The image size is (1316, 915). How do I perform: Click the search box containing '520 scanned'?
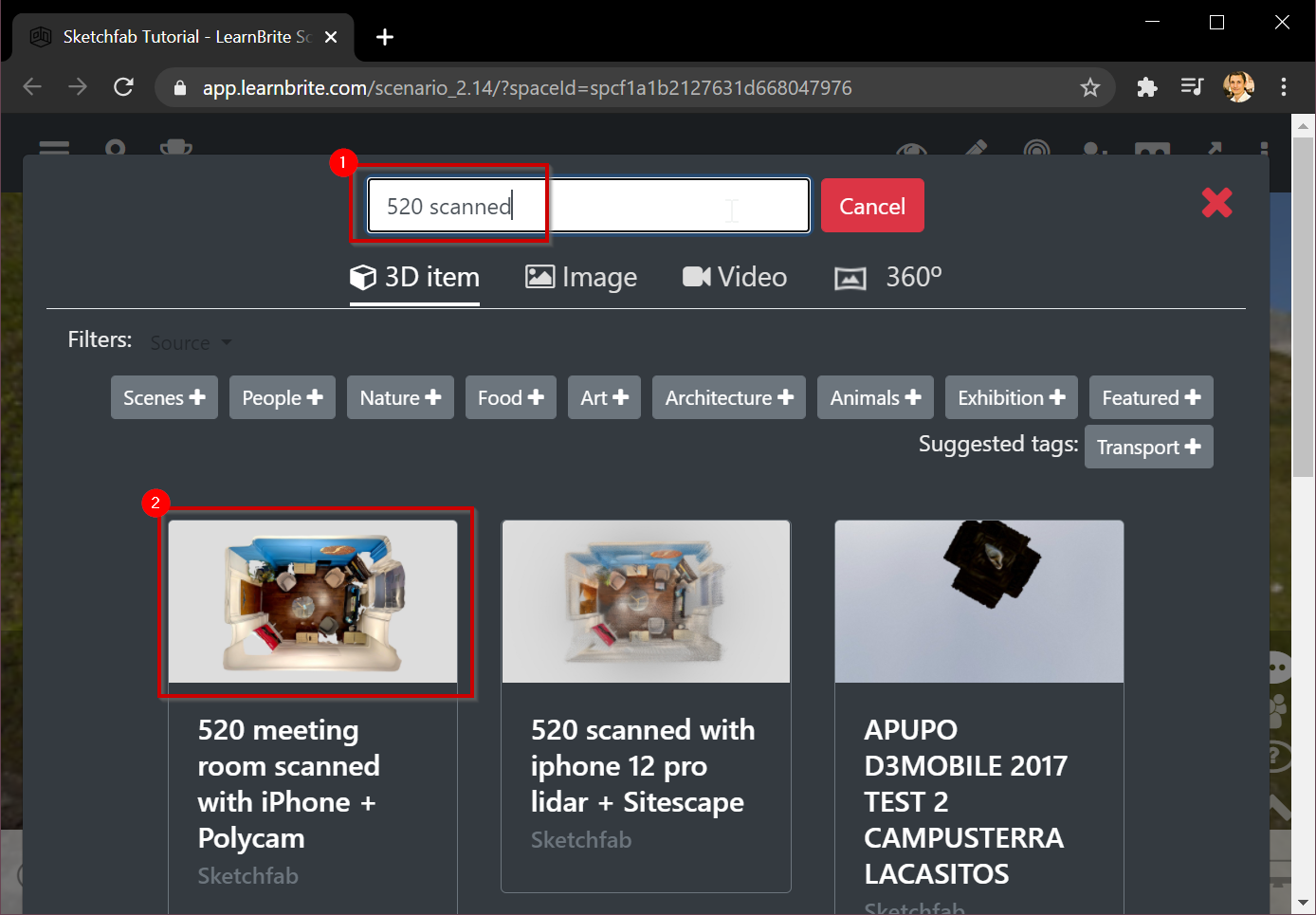pos(589,206)
